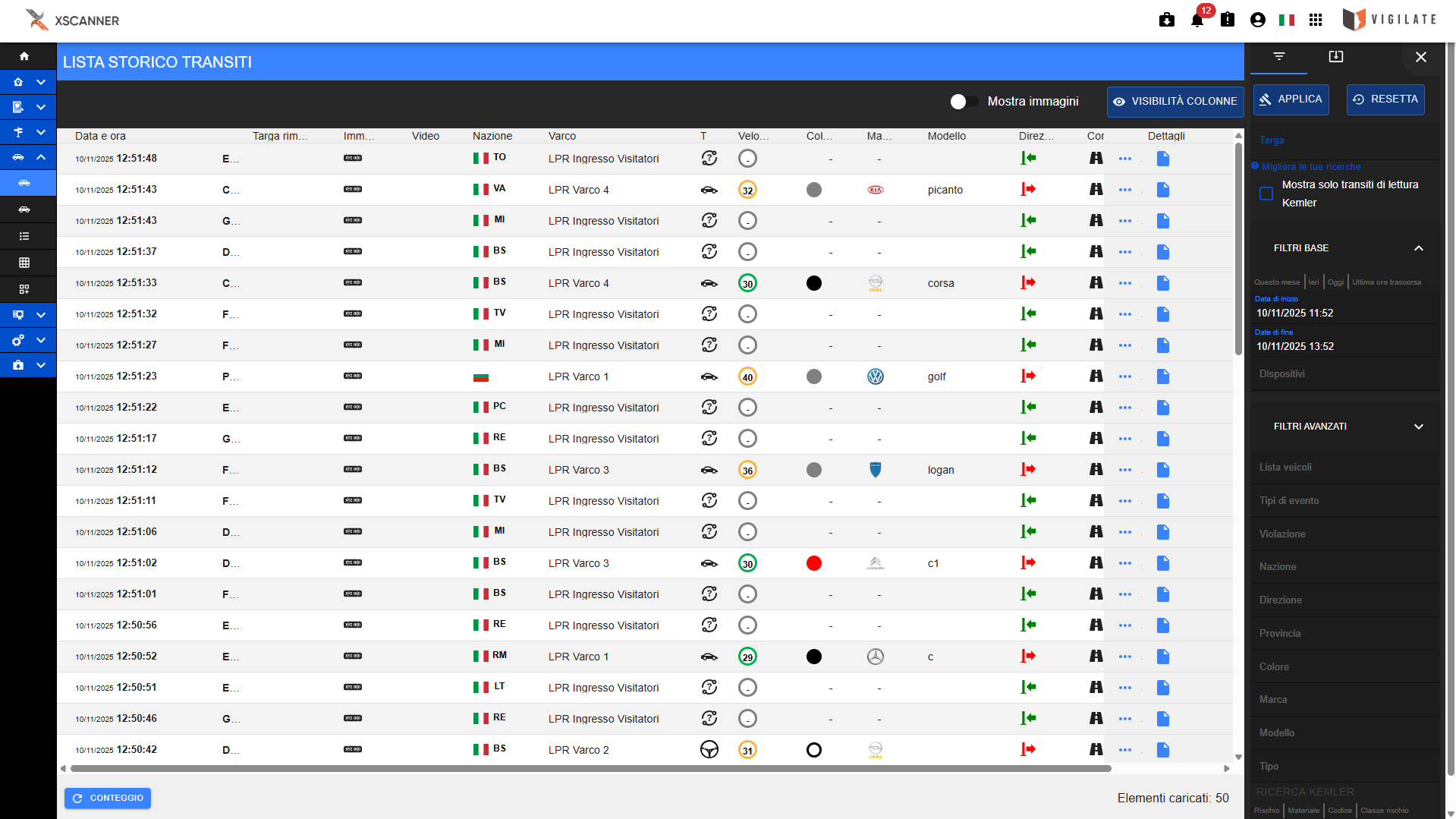Switch to the export tab in side panel
The image size is (1456, 819).
[1335, 57]
